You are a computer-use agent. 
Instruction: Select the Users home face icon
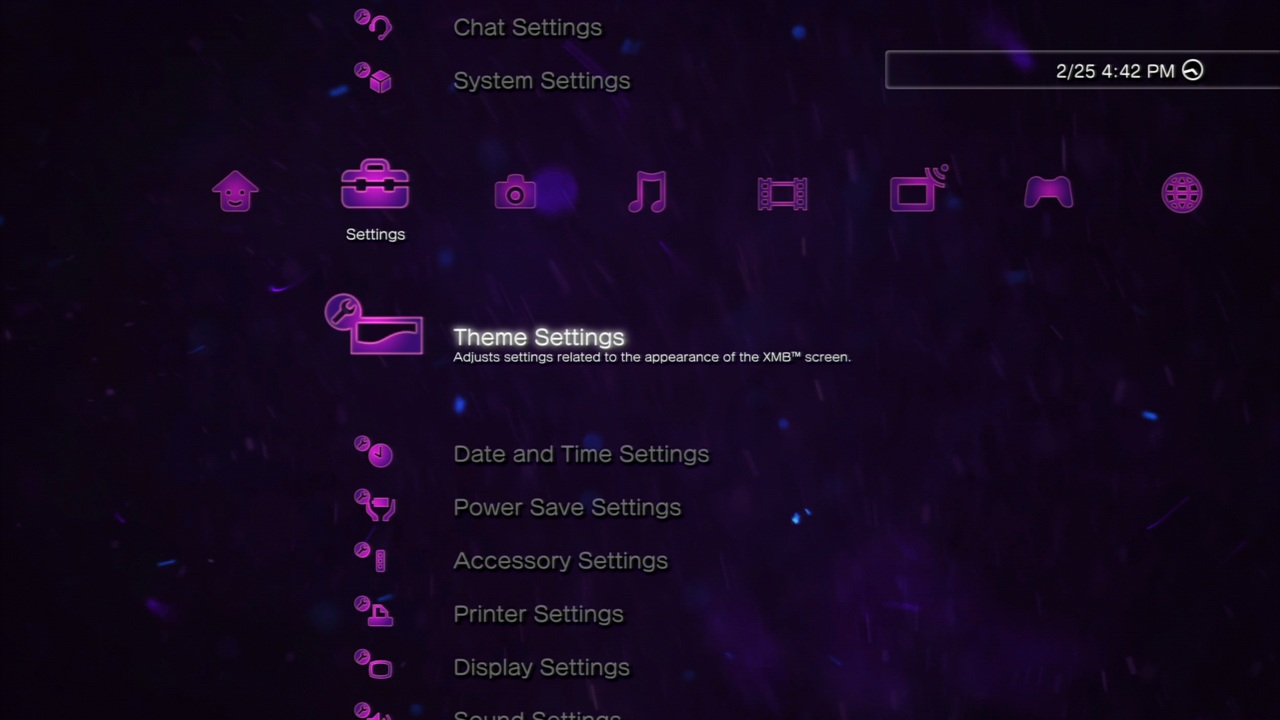236,191
